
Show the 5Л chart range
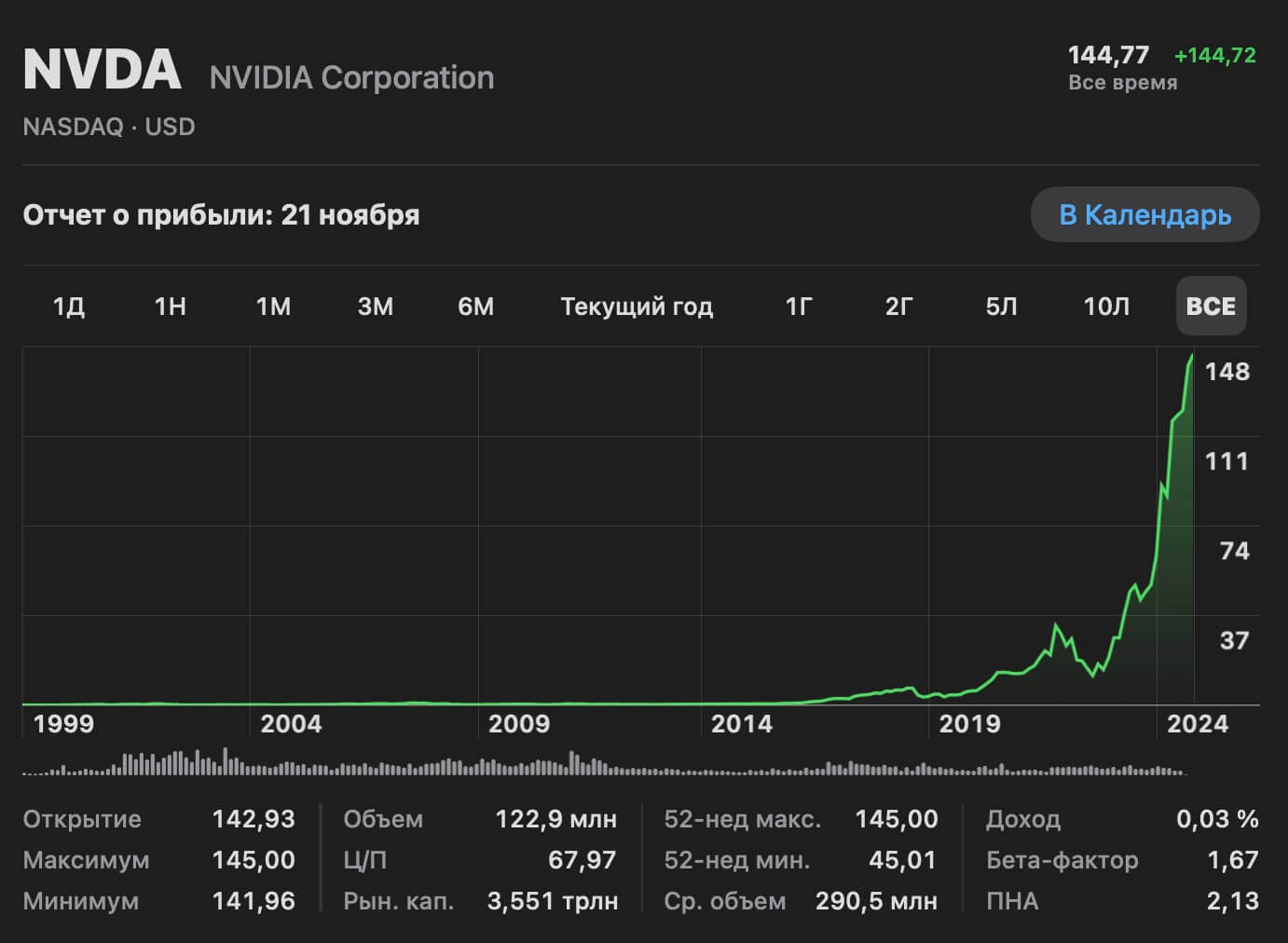pyautogui.click(x=1002, y=307)
